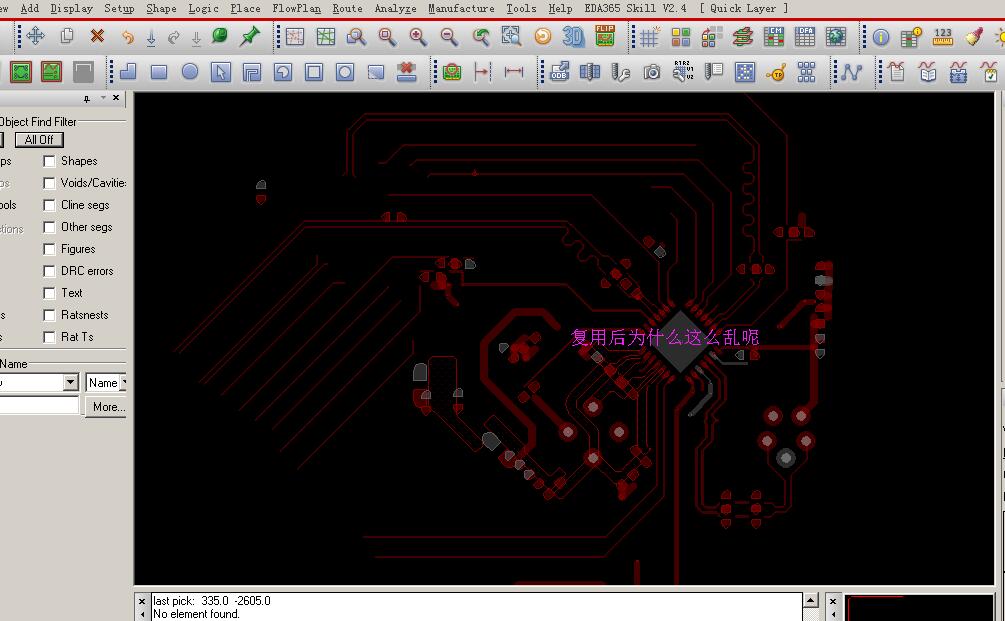
Task: Click the Dehighlight brush icon
Action: [974, 37]
